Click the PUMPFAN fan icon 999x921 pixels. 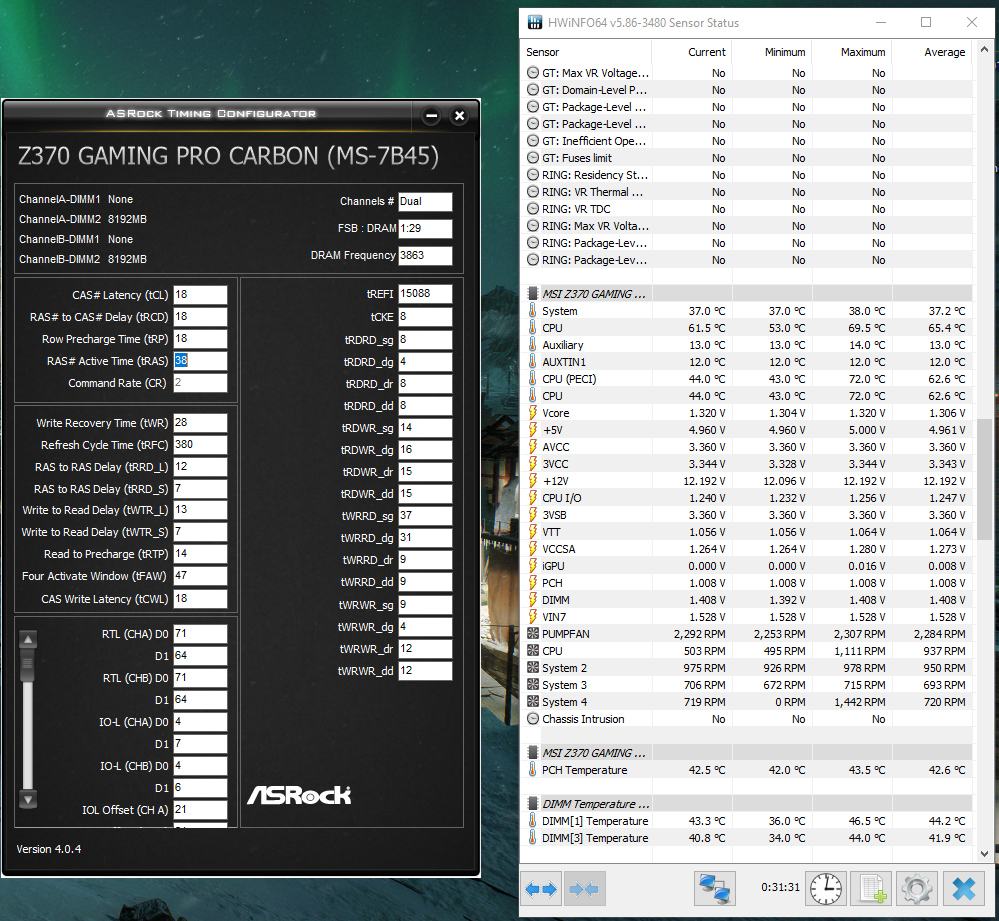533,634
